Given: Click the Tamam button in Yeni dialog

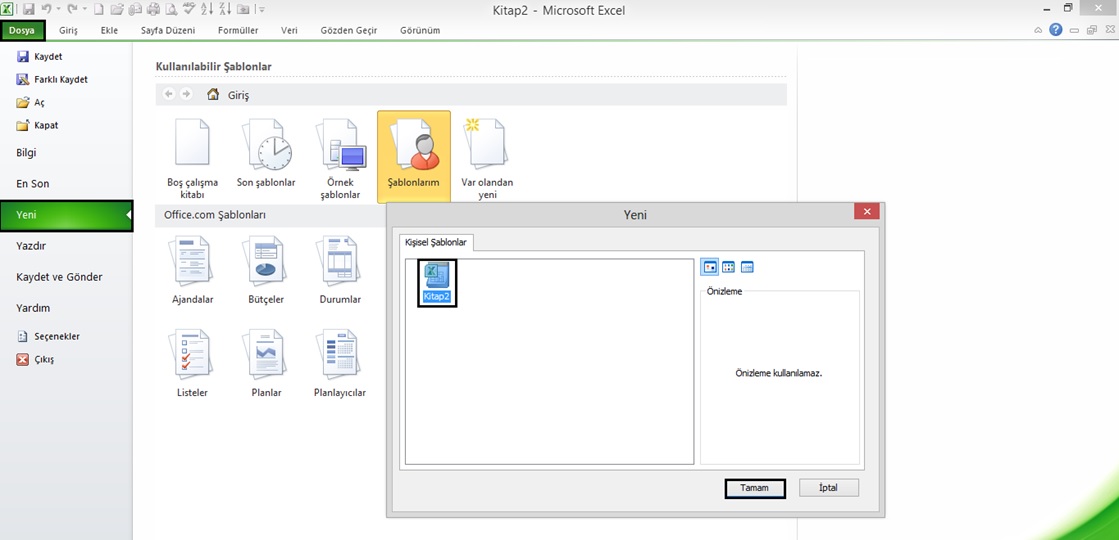Looking at the screenshot, I should (x=755, y=488).
